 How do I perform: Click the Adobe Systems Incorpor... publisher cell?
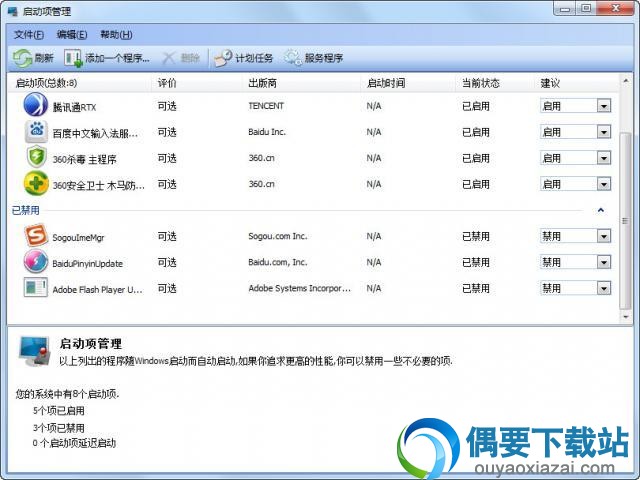pyautogui.click(x=300, y=288)
